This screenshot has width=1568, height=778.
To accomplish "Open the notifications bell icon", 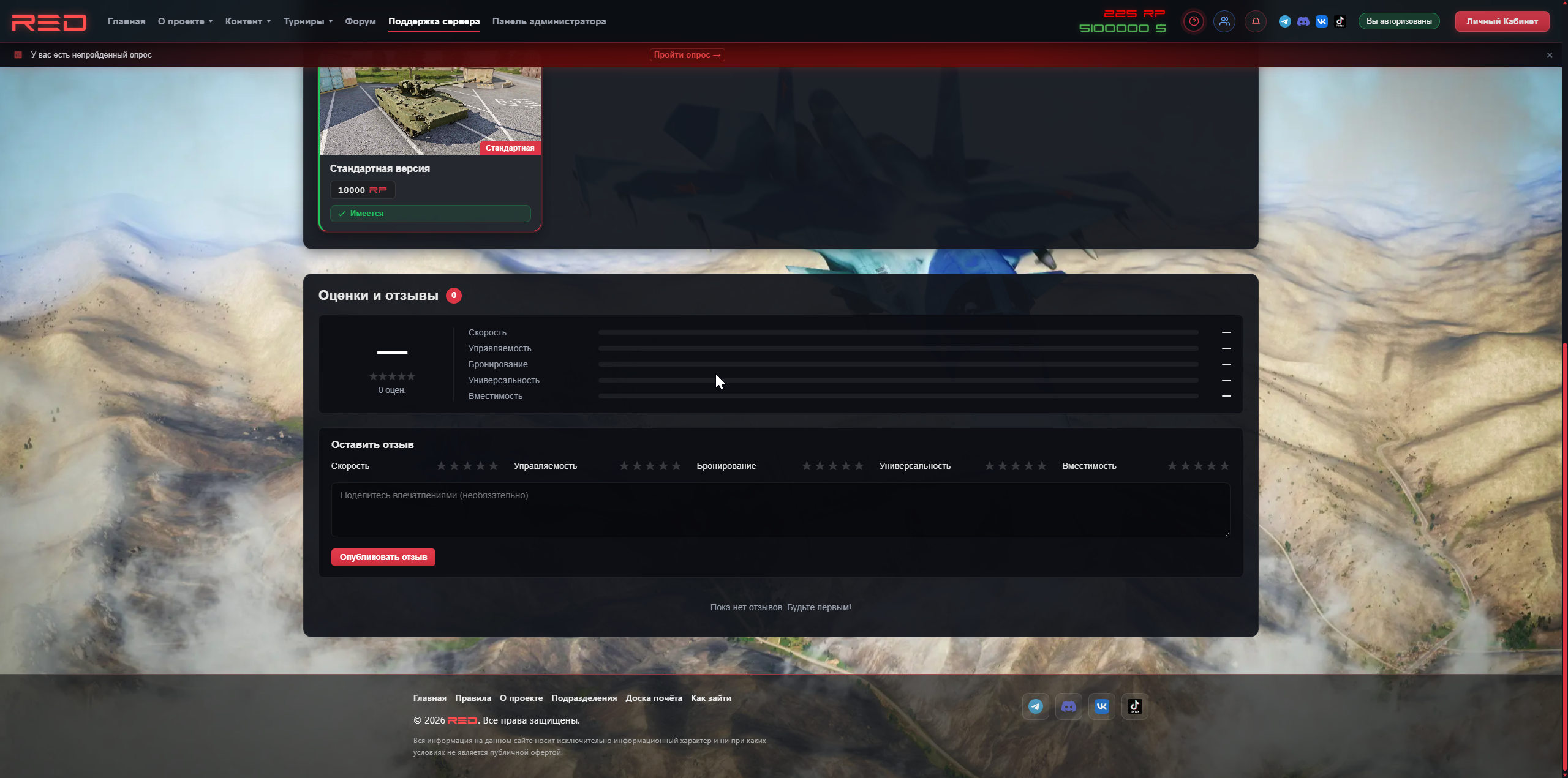I will [1256, 21].
